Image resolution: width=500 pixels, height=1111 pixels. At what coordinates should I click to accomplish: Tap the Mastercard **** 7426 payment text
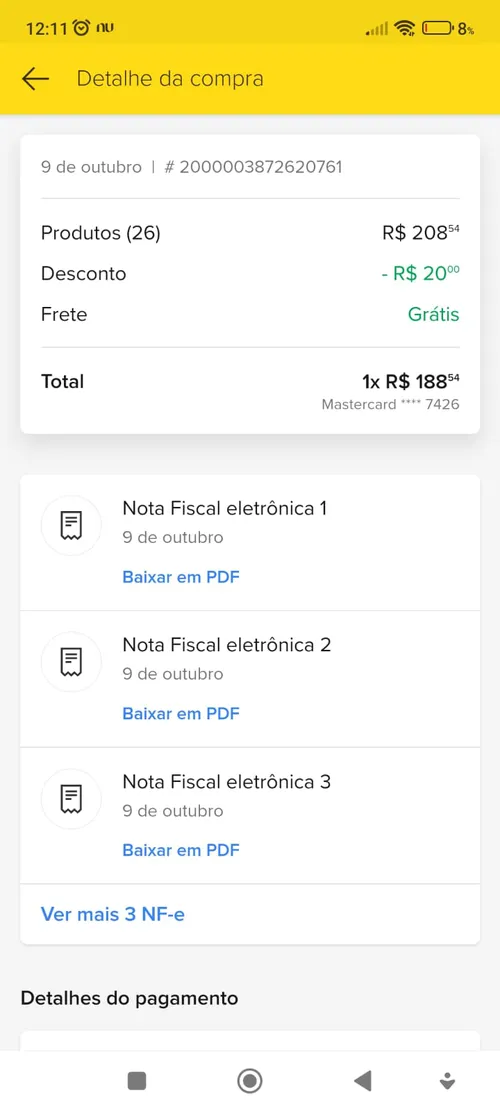tap(390, 405)
